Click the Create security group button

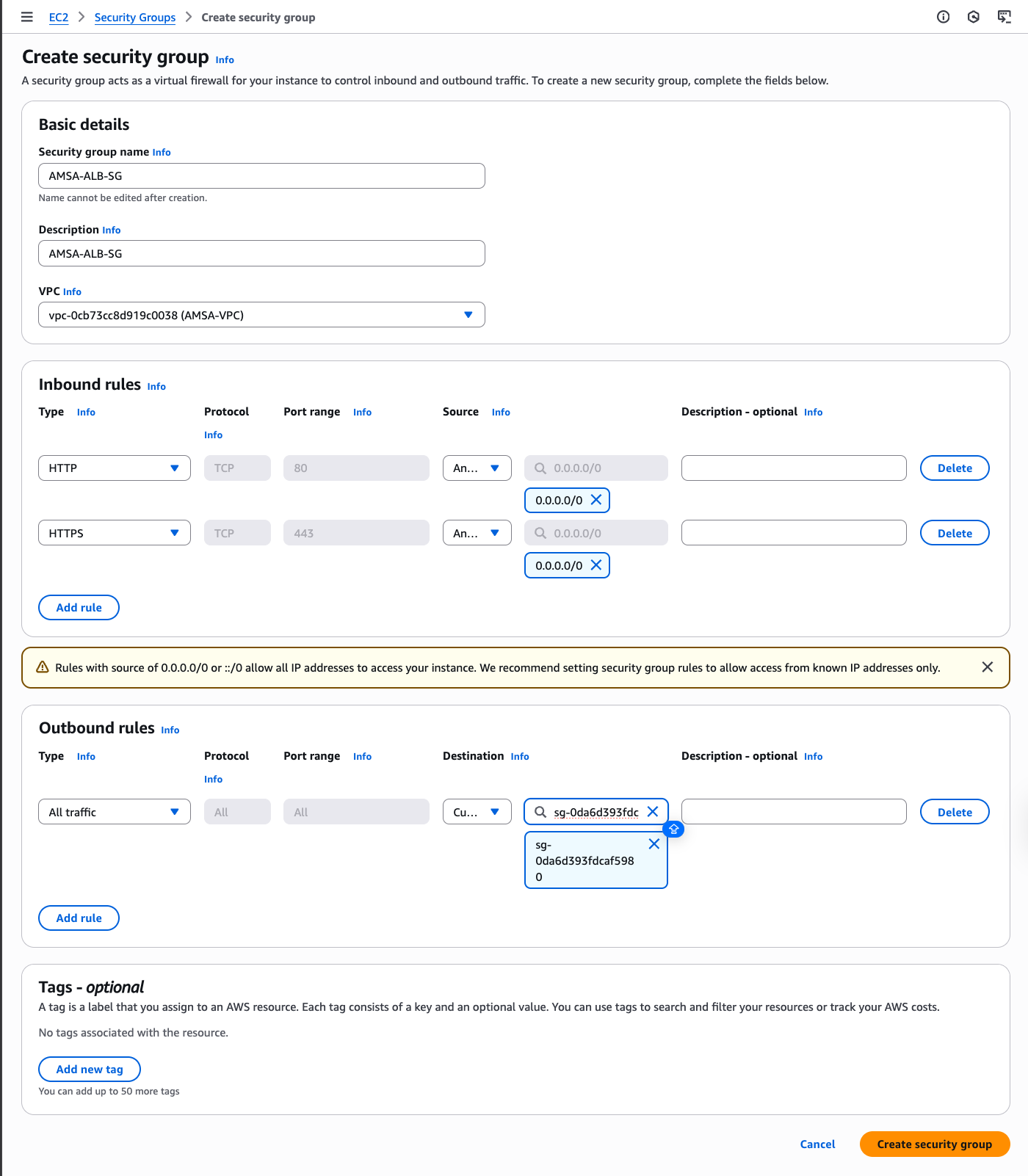(x=934, y=1144)
